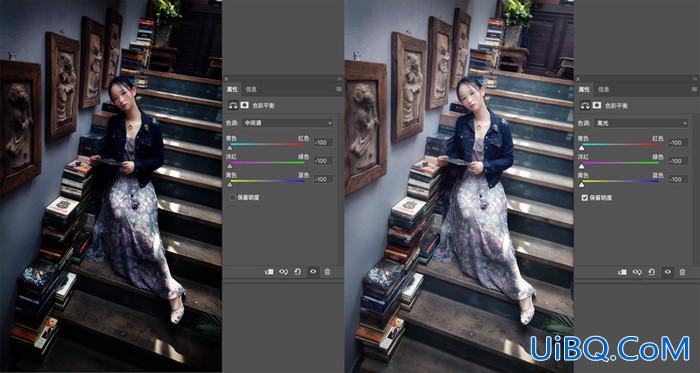
Task: Reset adjustment defaults in the right panel
Action: [x=652, y=271]
